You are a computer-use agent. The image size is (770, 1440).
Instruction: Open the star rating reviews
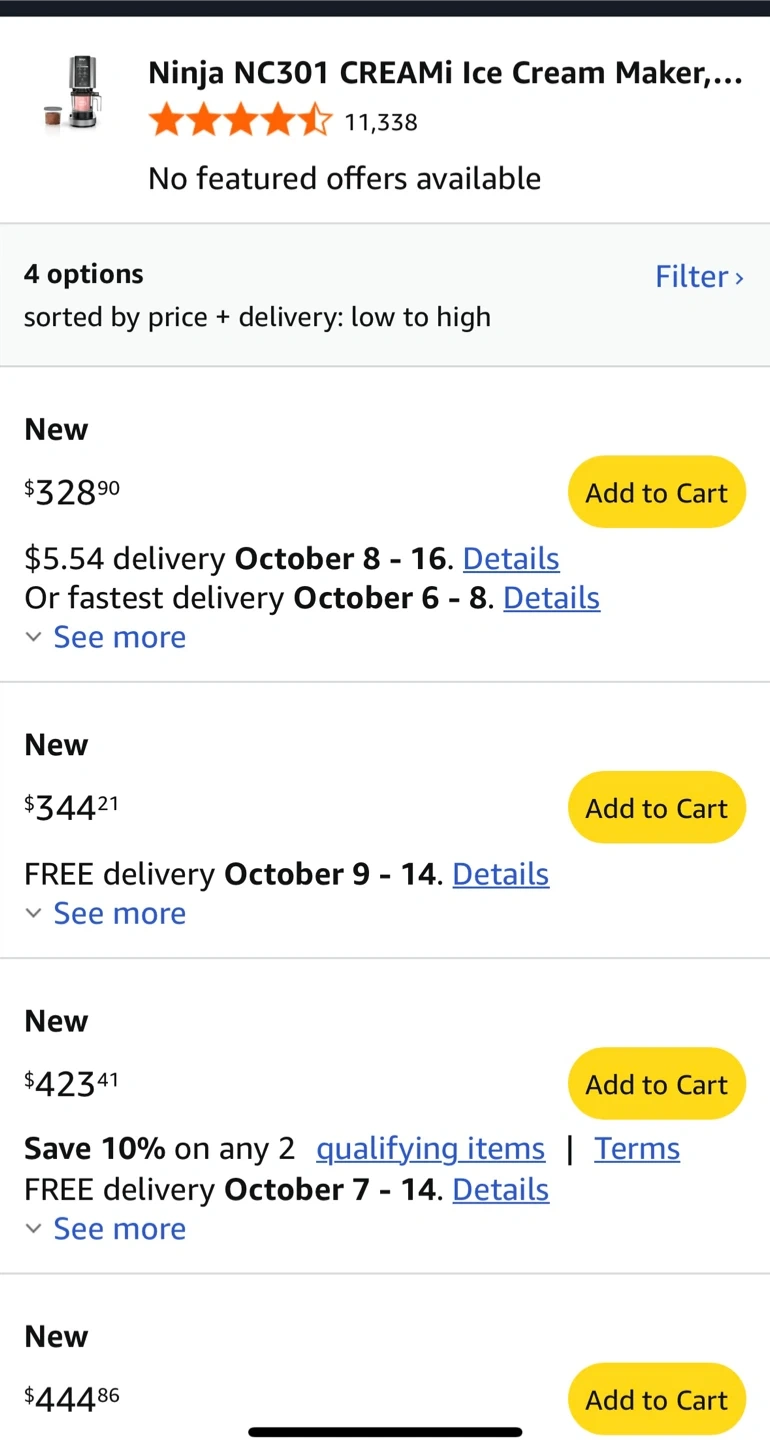[x=240, y=122]
